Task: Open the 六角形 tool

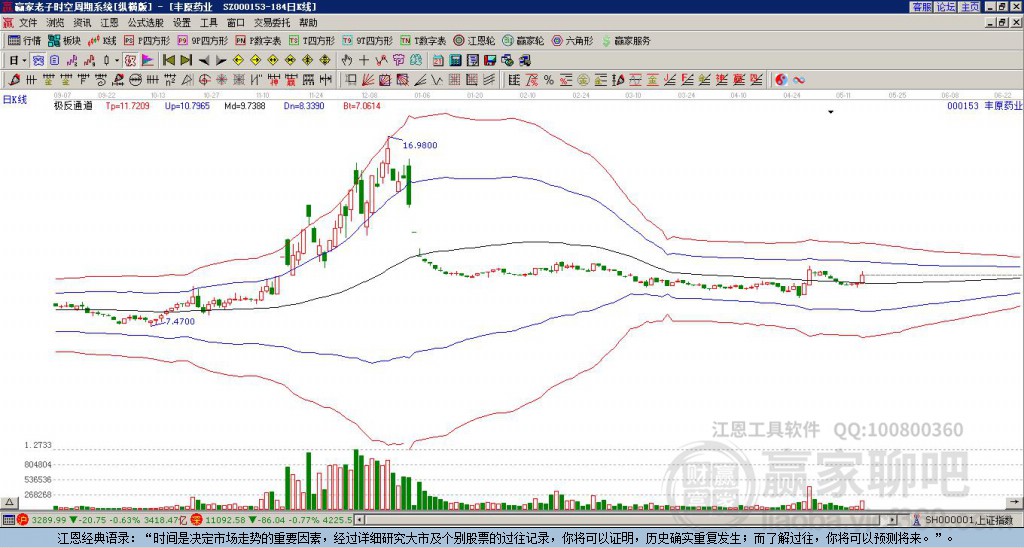Action: click(x=573, y=41)
